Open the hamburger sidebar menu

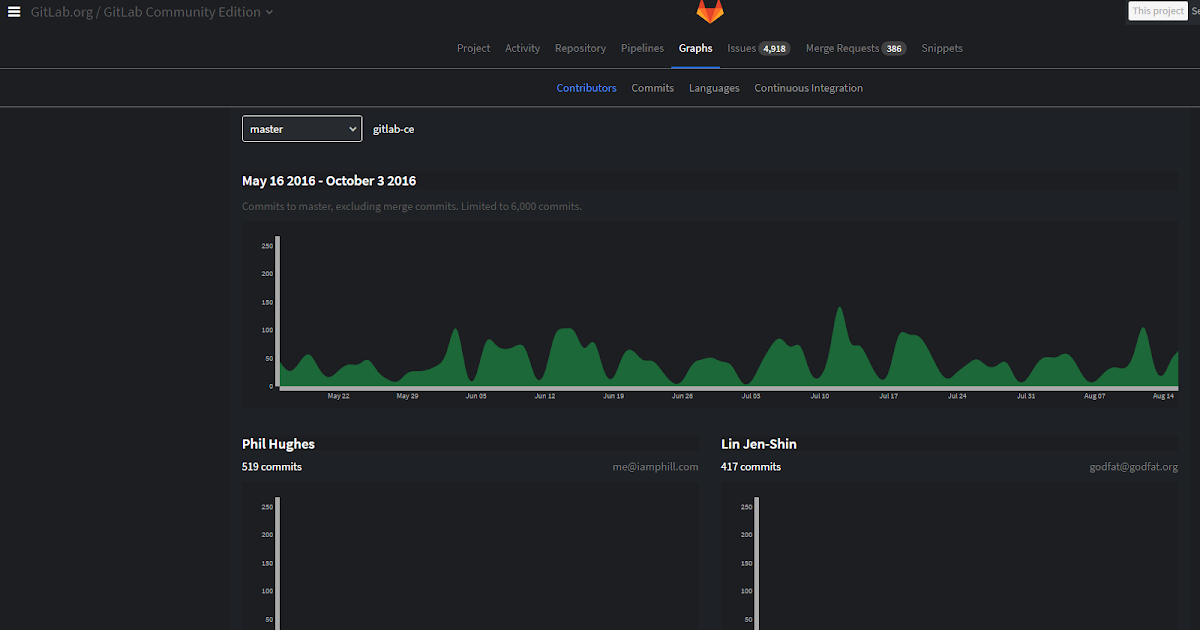point(14,12)
